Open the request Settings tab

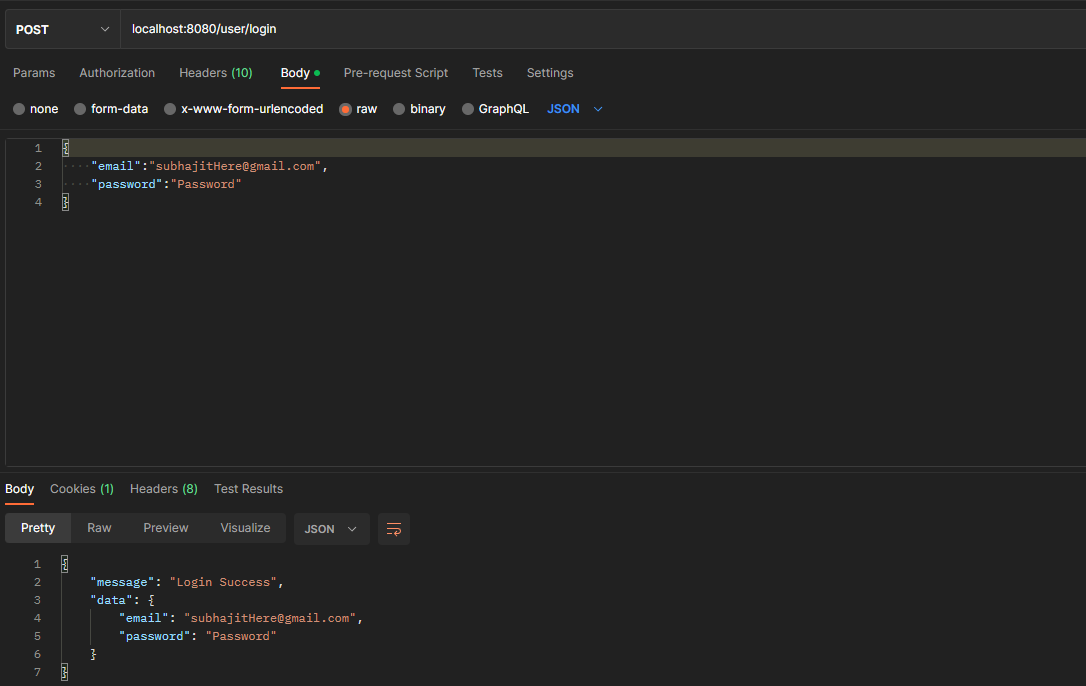[549, 72]
